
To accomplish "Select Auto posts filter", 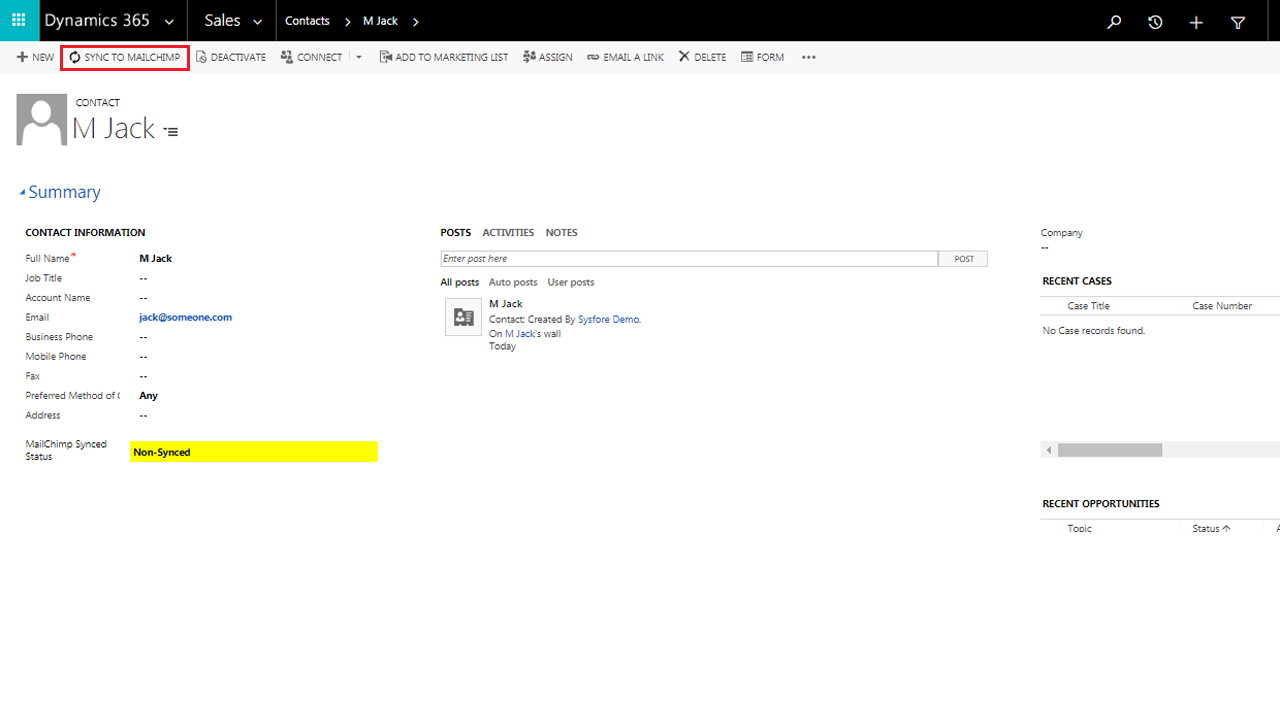I will 513,282.
